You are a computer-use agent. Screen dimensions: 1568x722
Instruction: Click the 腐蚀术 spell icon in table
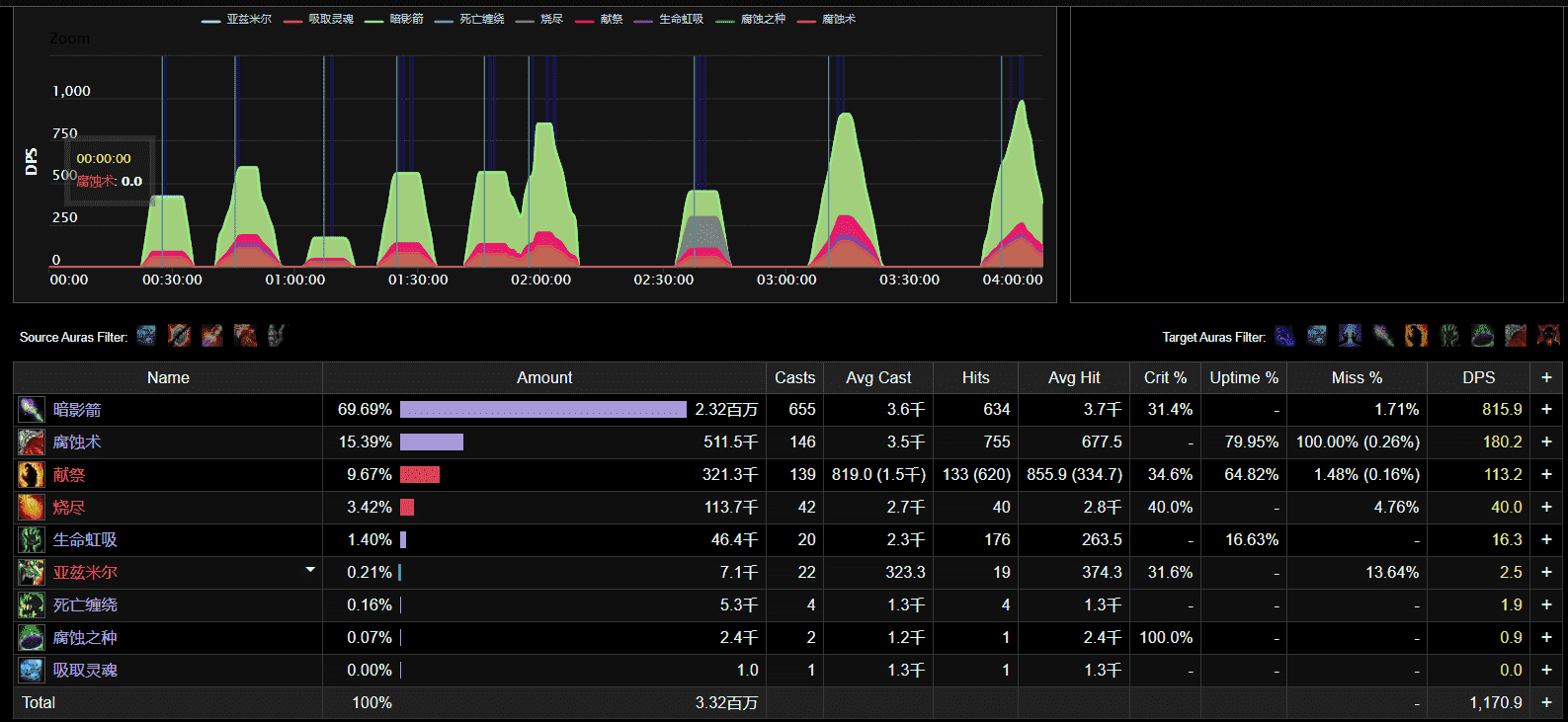[32, 441]
